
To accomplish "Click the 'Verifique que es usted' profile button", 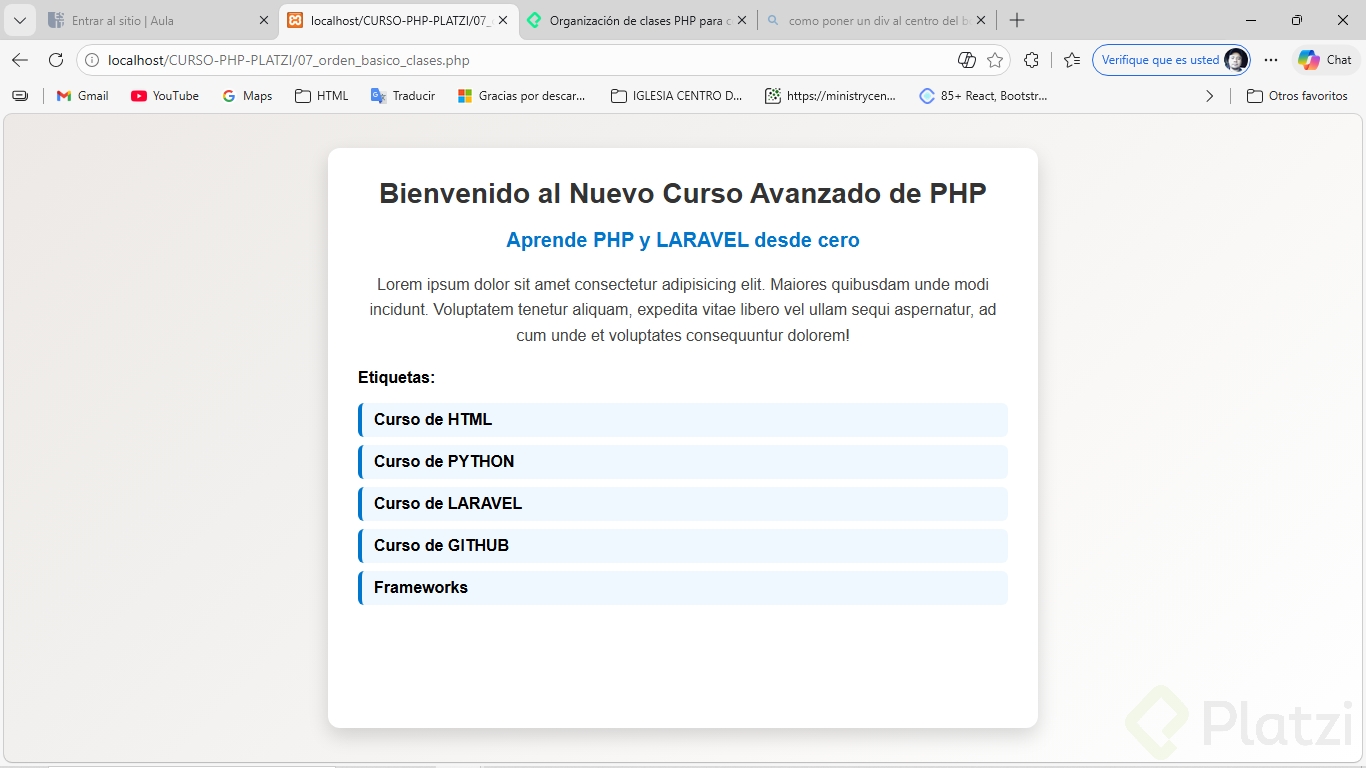I will (1171, 60).
